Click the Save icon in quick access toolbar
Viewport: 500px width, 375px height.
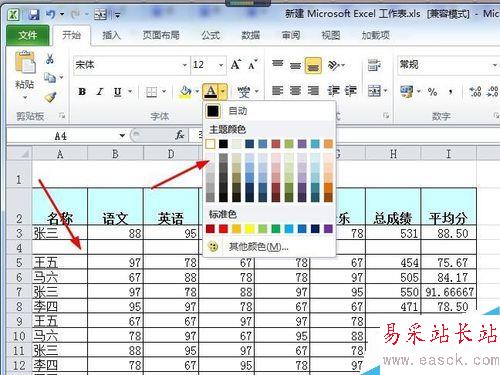(34, 15)
